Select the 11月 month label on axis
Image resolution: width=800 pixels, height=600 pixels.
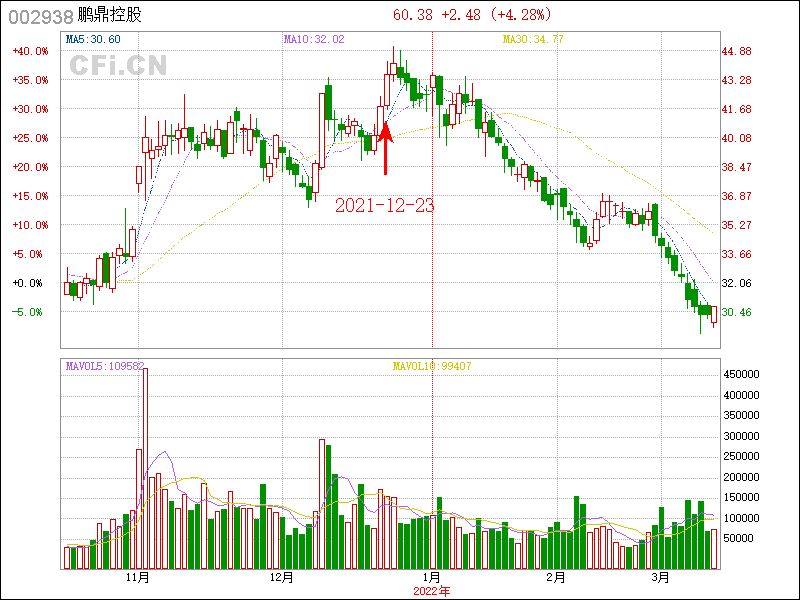138,578
